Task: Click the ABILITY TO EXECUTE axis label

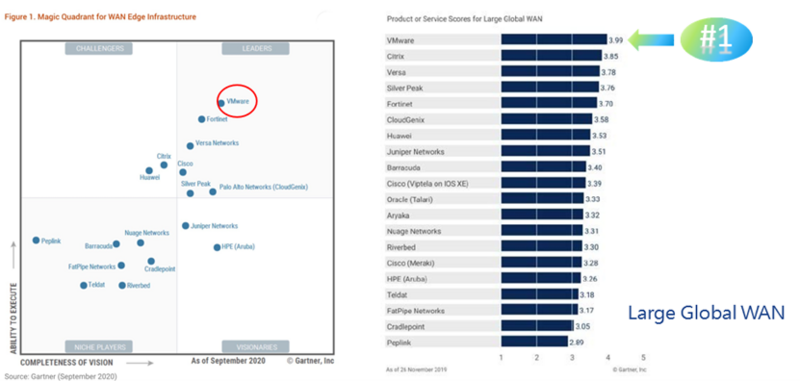Action: [x=14, y=319]
